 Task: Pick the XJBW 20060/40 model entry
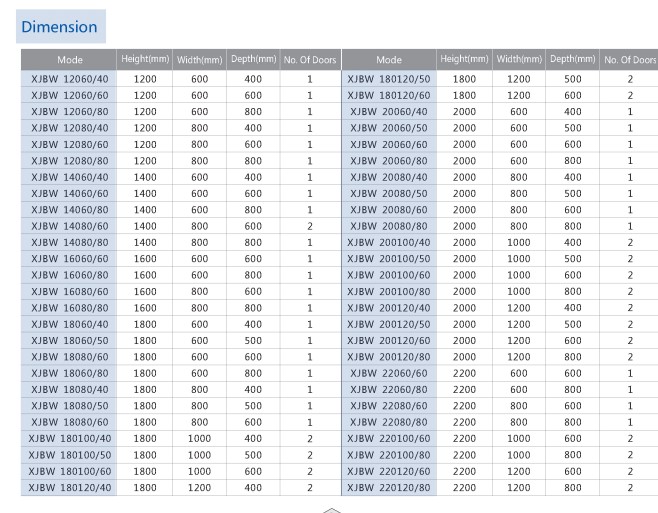389,112
